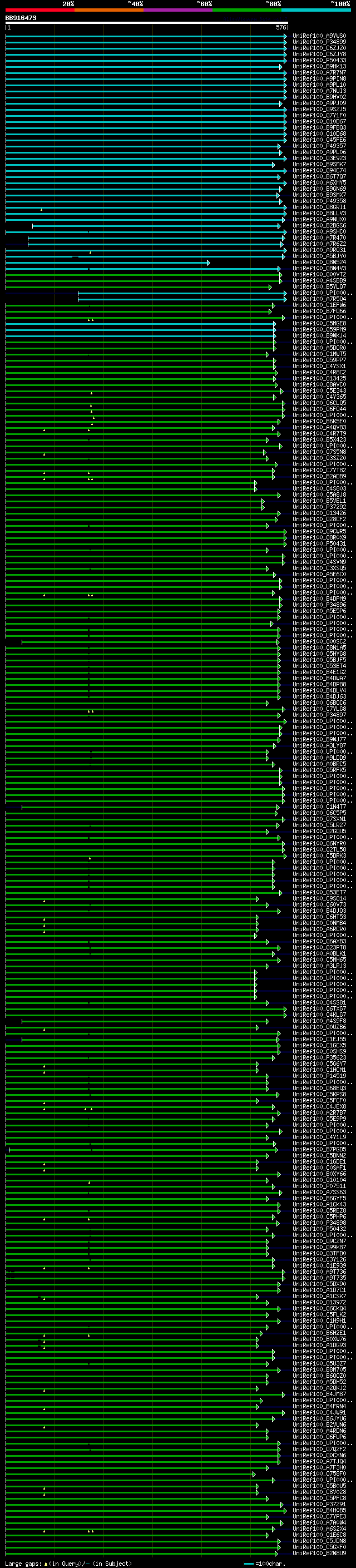The height and width of the screenshot is (1568, 356).
Task: Select the UniRef100_Q7S5N8 label
Action: tap(319, 452)
